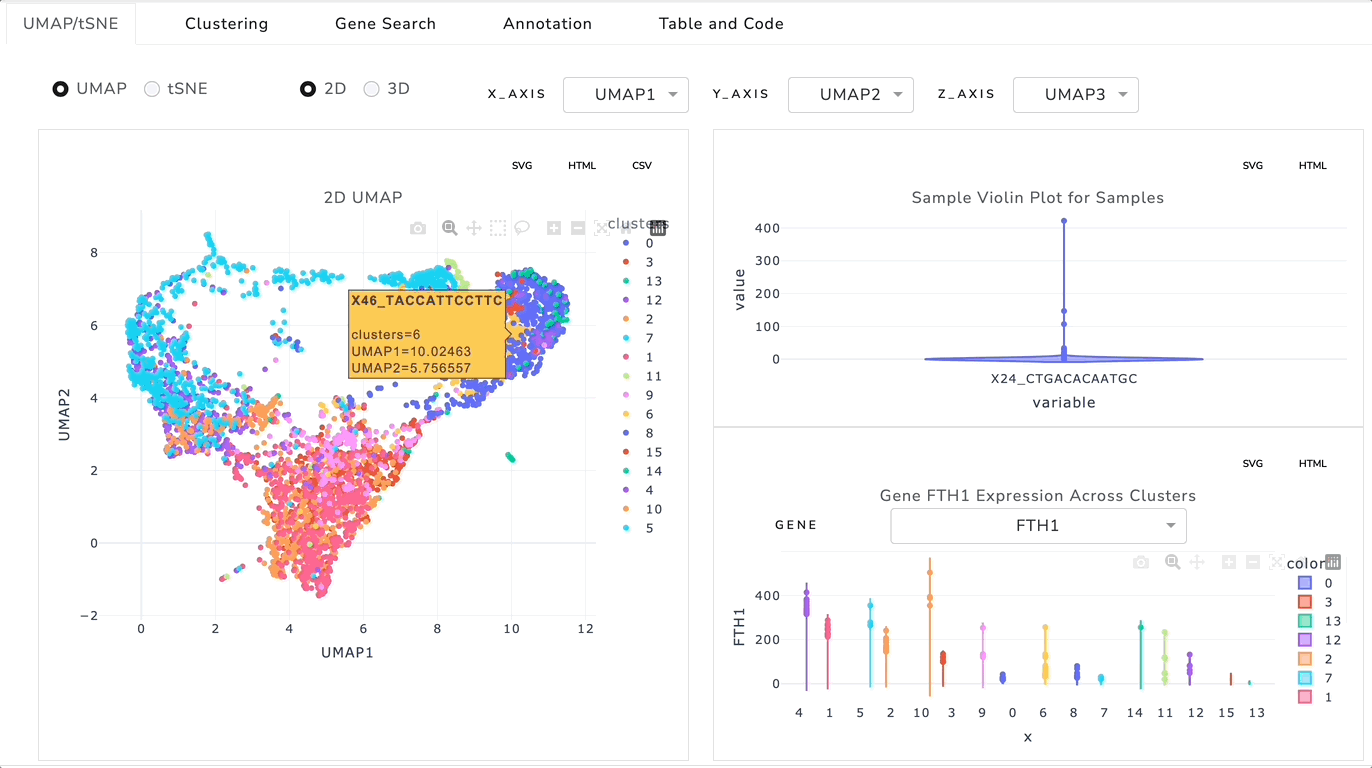Open the Y_AXIS UMAP2 dropdown
This screenshot has width=1372, height=768.
coord(851,95)
